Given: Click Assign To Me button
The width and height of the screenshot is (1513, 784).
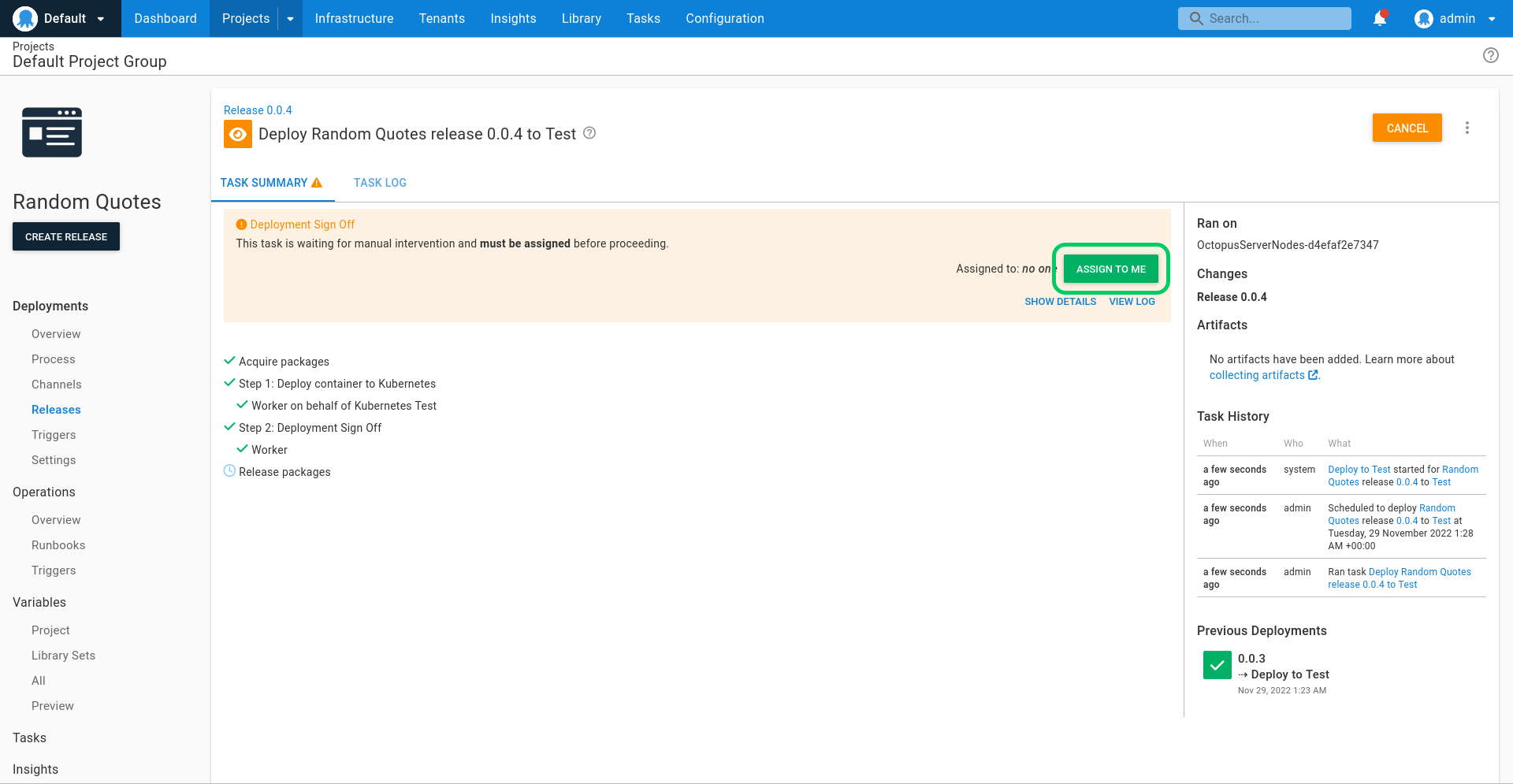Looking at the screenshot, I should tap(1110, 269).
